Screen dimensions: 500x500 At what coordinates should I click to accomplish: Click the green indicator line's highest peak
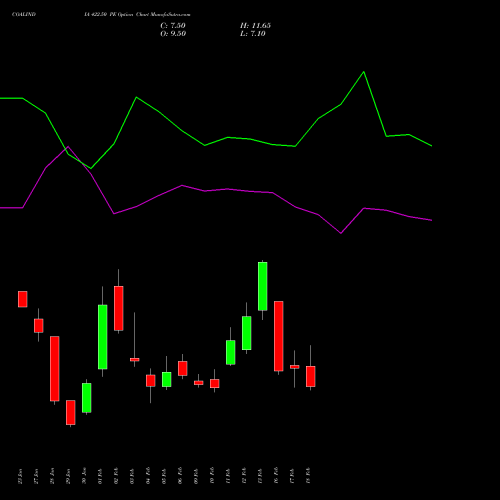364,72
